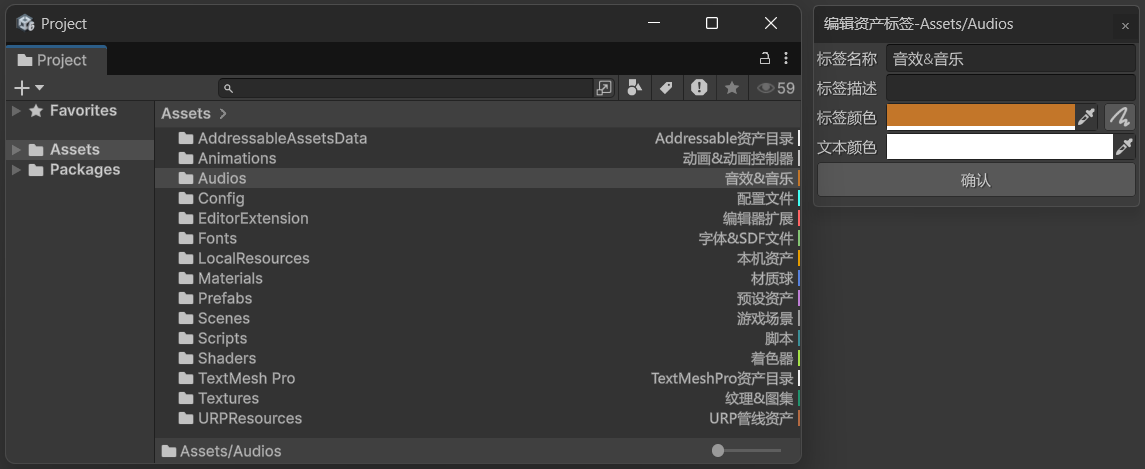Screen dimensions: 1145x469
Task: Expand the Favorites tree arrow
Action: coord(16,111)
